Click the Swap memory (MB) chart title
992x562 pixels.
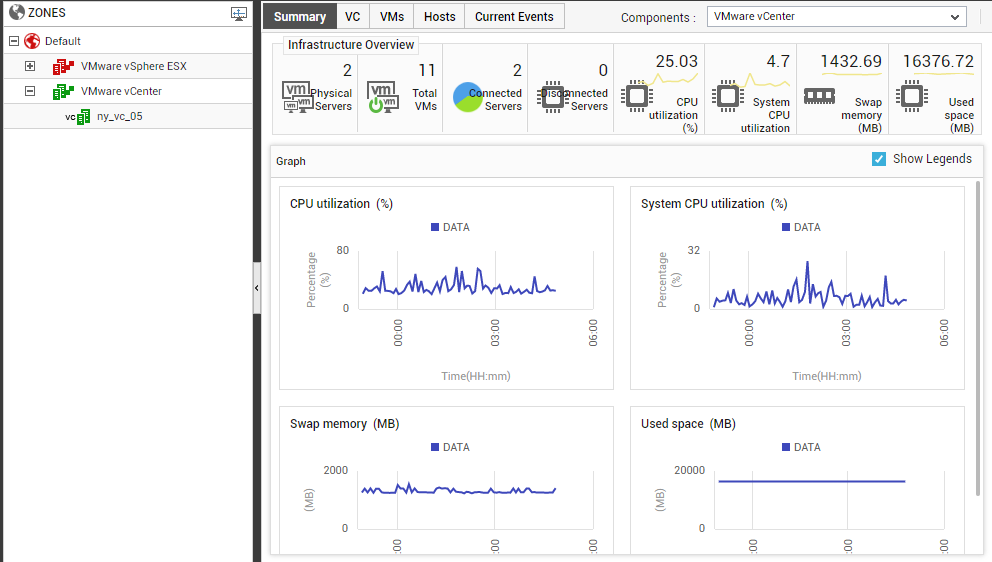click(x=344, y=424)
